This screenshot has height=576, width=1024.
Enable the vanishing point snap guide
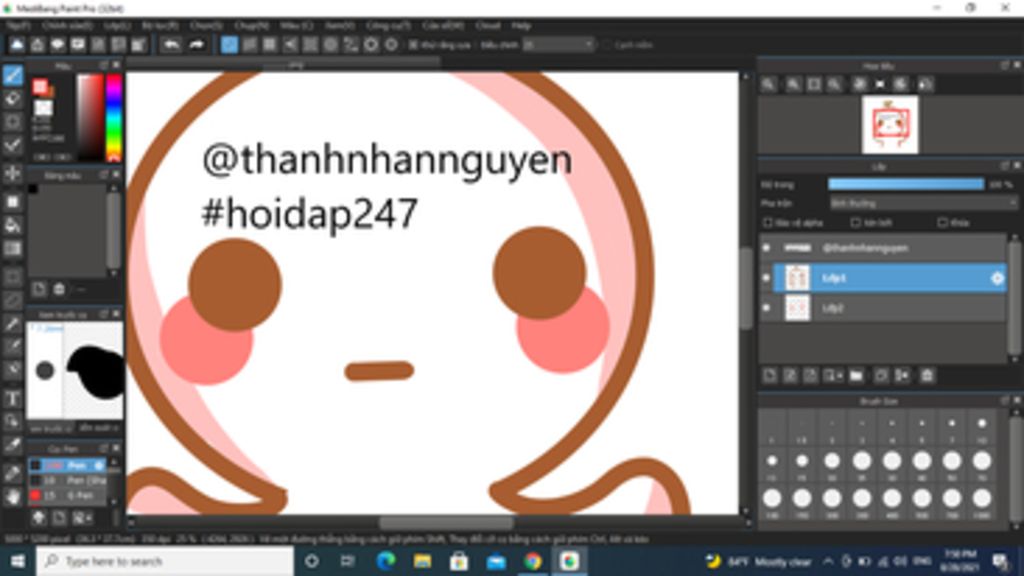click(x=290, y=44)
